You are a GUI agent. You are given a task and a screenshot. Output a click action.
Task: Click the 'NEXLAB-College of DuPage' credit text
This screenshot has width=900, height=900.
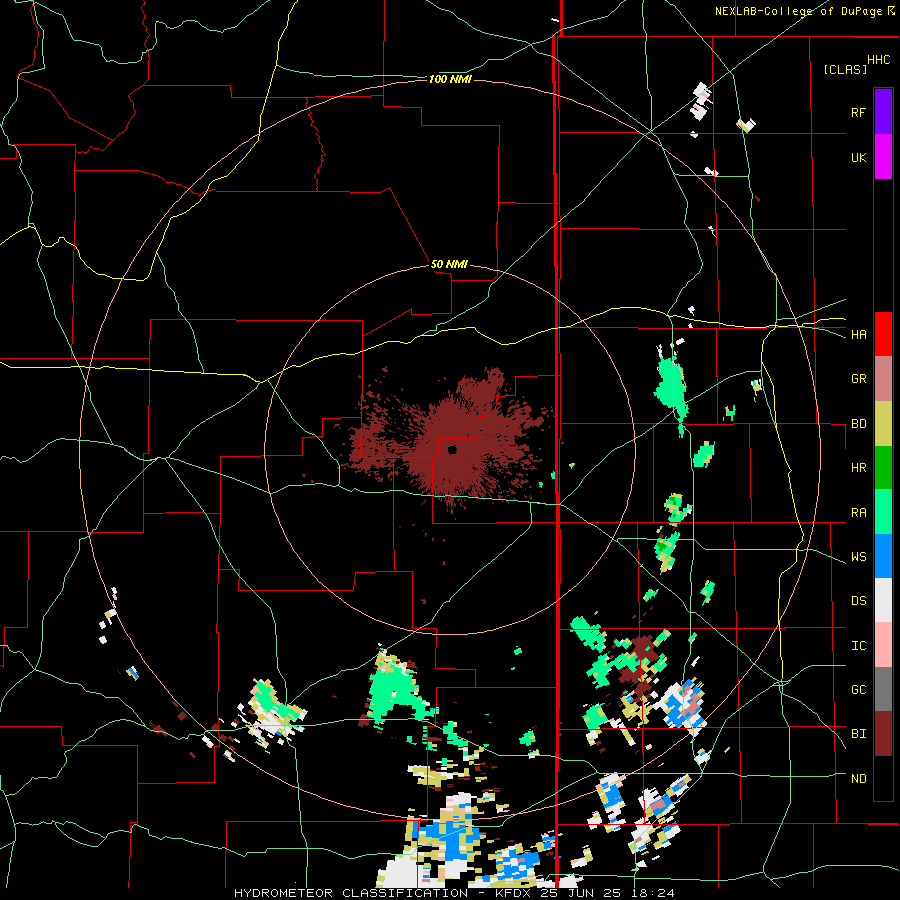pos(800,11)
